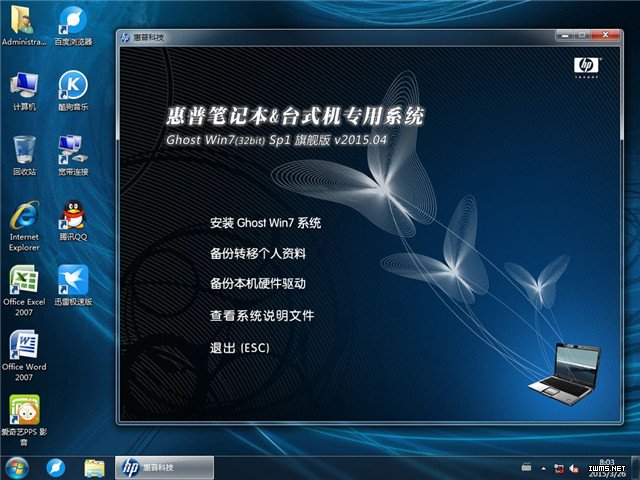
Task: Open the file explorer taskbar icon
Action: click(x=95, y=468)
